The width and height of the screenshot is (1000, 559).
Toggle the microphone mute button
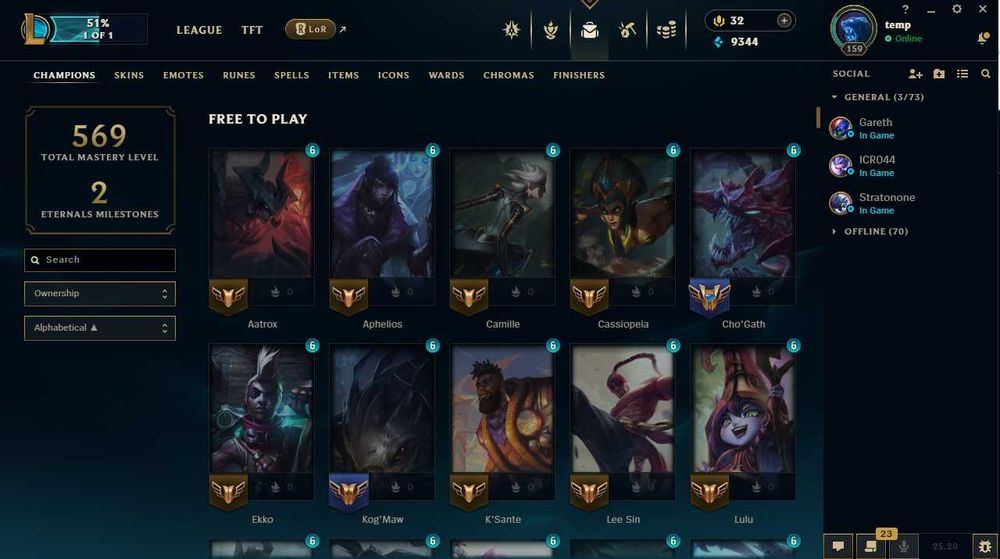click(x=903, y=546)
